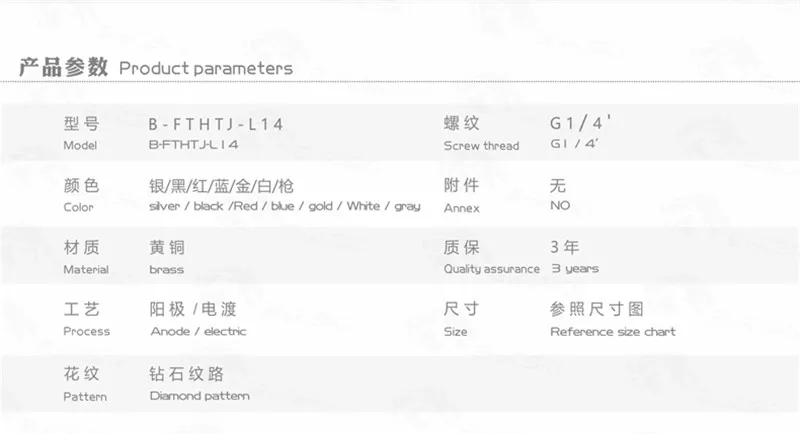Click the Screw thread label
The image size is (800, 434).
[481, 146]
